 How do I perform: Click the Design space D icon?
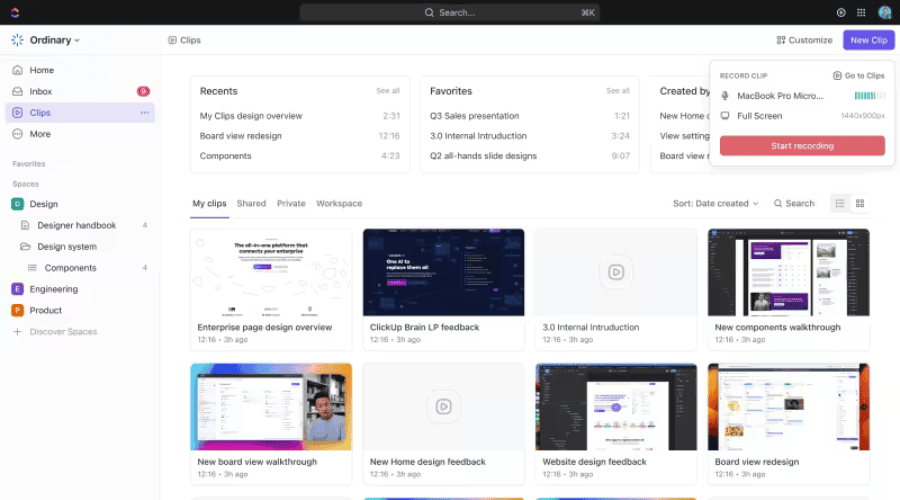(17, 204)
